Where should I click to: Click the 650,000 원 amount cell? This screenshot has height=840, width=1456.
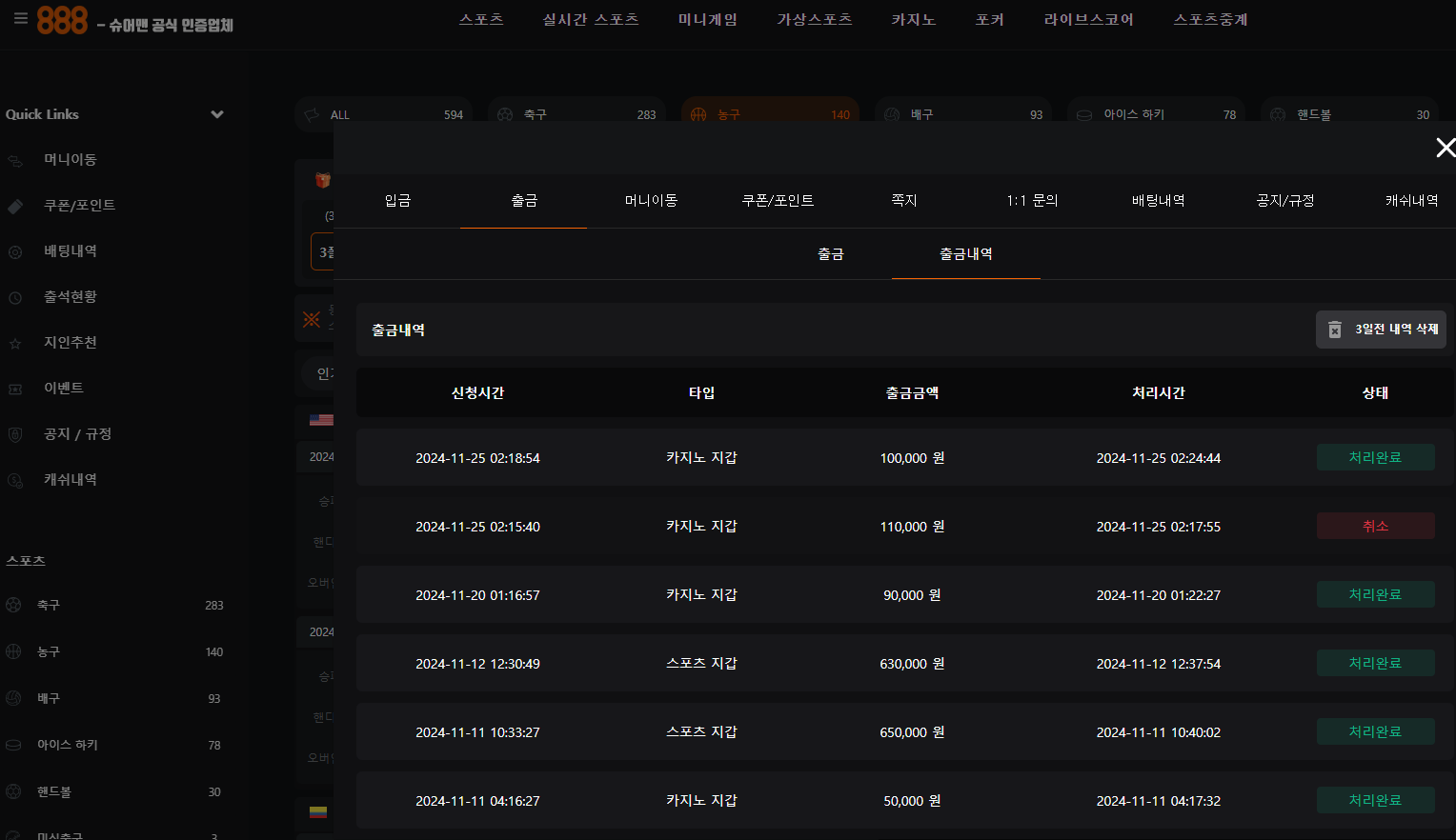(x=912, y=732)
